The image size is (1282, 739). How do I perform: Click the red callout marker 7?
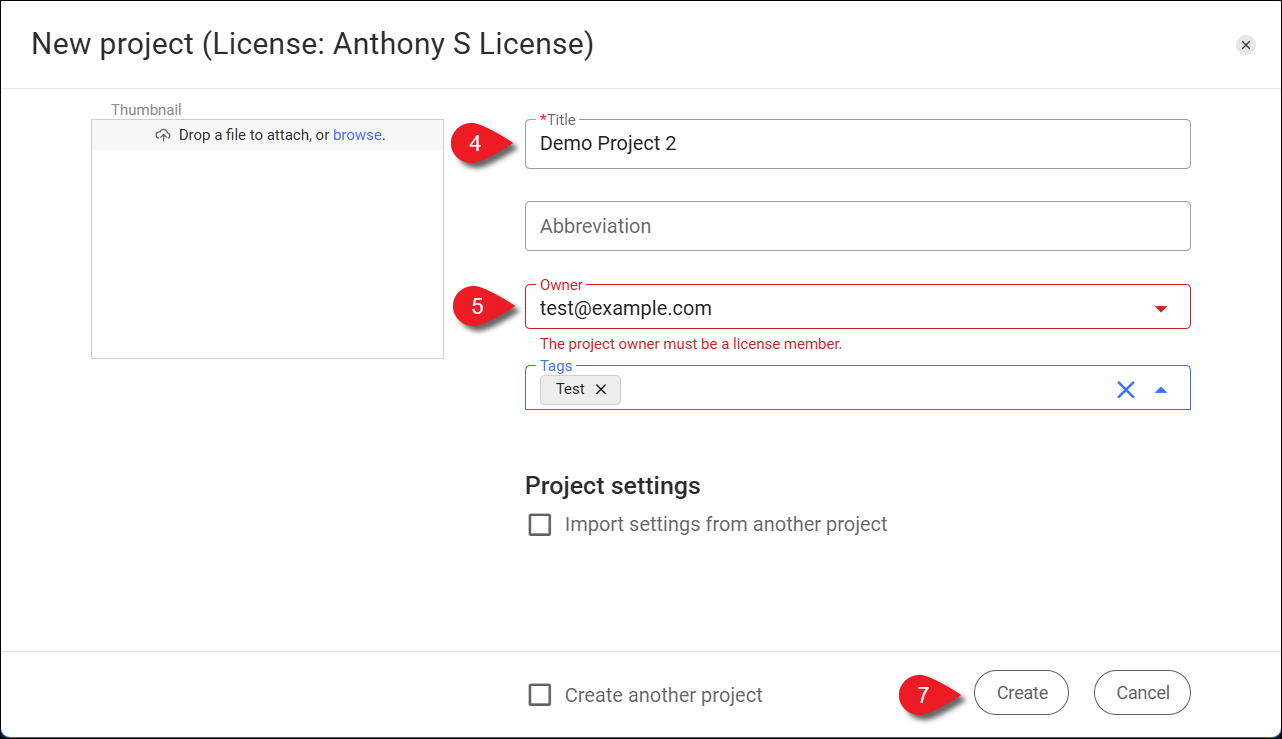(923, 694)
